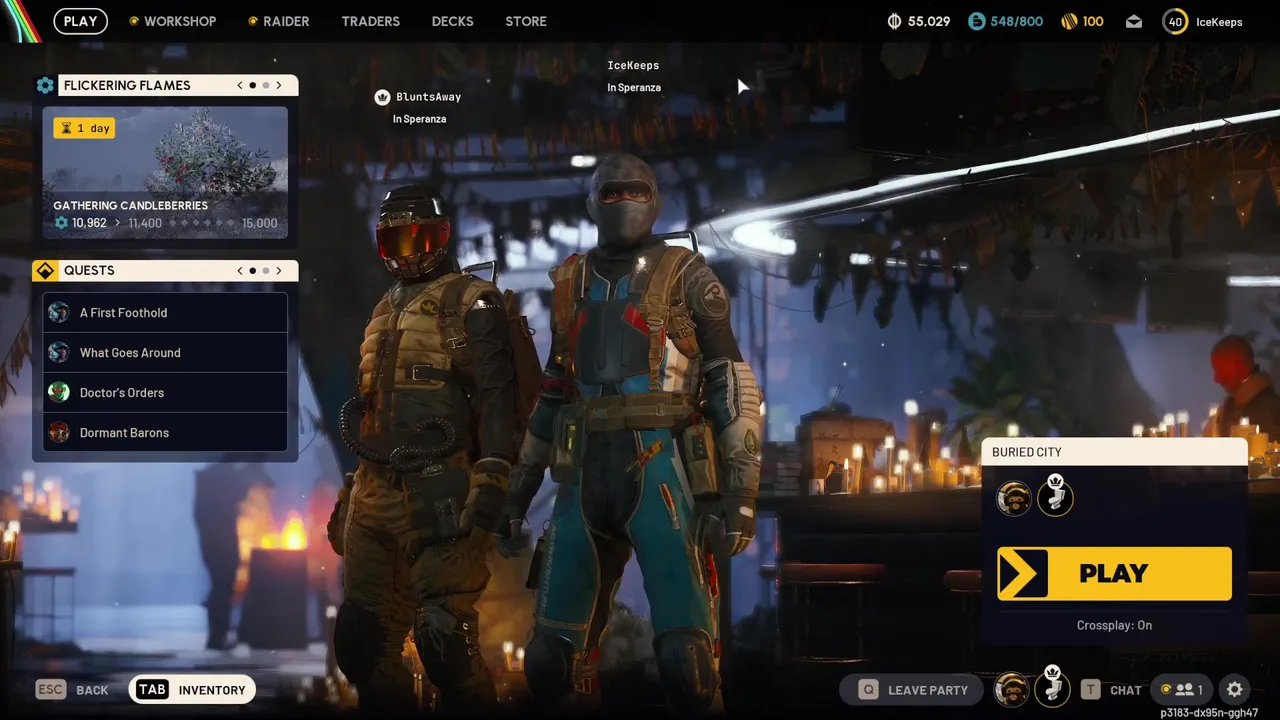Go to next Flickering Flames page
This screenshot has width=1280, height=720.
click(x=279, y=85)
